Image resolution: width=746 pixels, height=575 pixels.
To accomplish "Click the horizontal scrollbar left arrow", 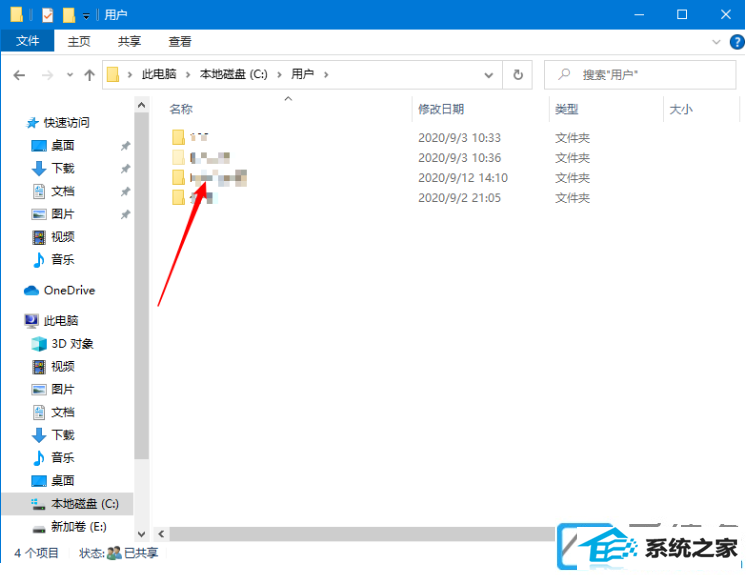I will (x=161, y=534).
